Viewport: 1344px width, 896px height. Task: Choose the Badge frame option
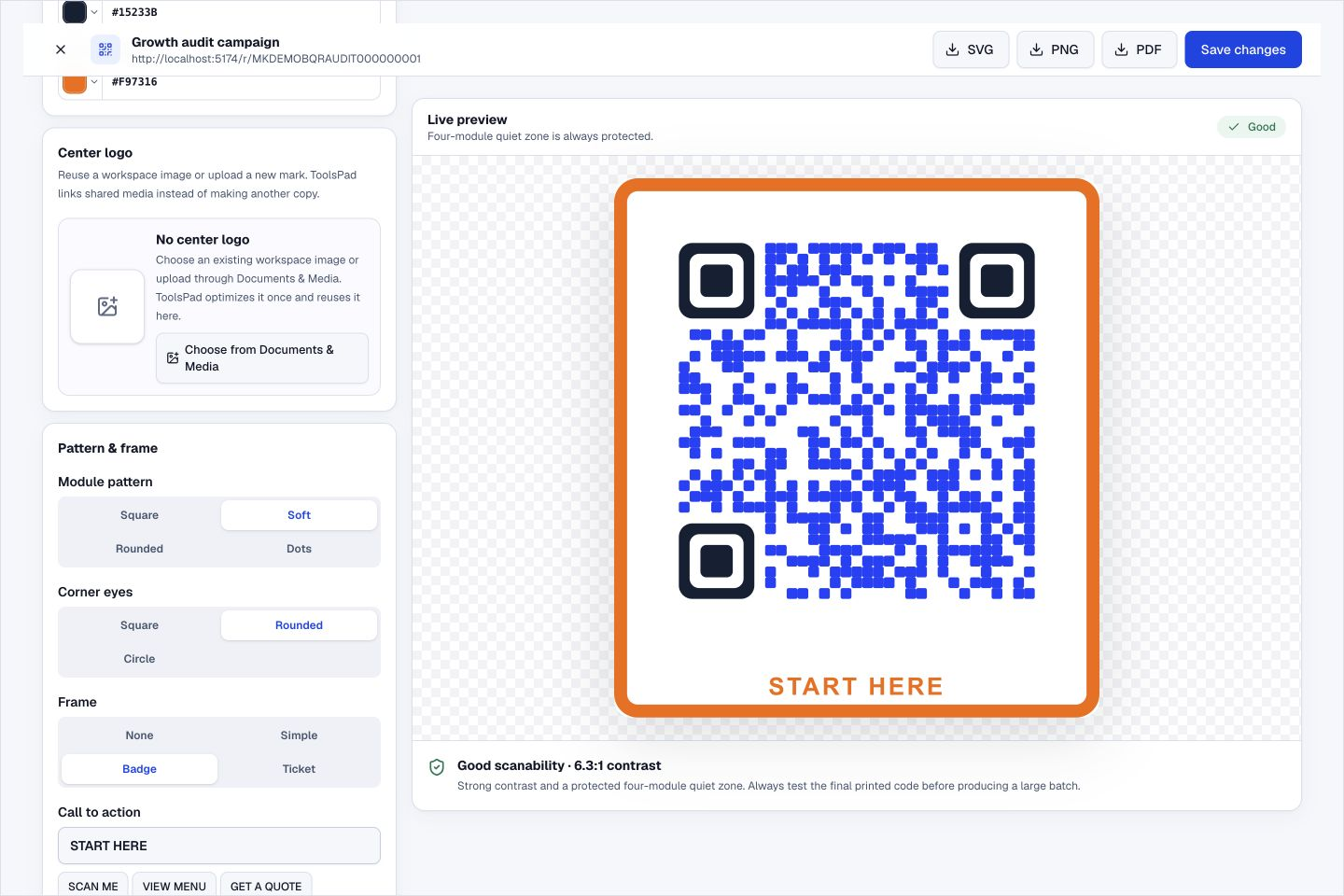click(x=139, y=769)
